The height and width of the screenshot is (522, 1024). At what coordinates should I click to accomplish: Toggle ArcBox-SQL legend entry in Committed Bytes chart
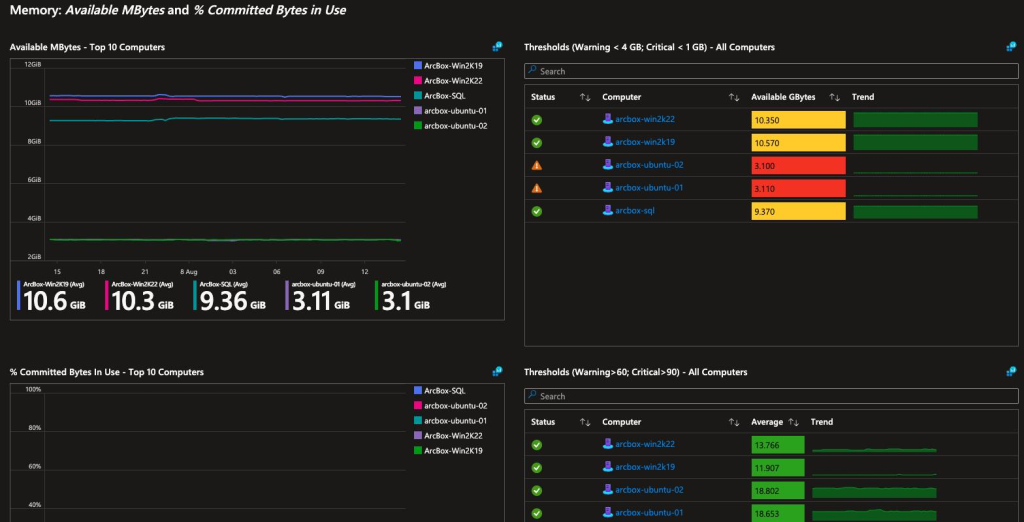click(440, 391)
